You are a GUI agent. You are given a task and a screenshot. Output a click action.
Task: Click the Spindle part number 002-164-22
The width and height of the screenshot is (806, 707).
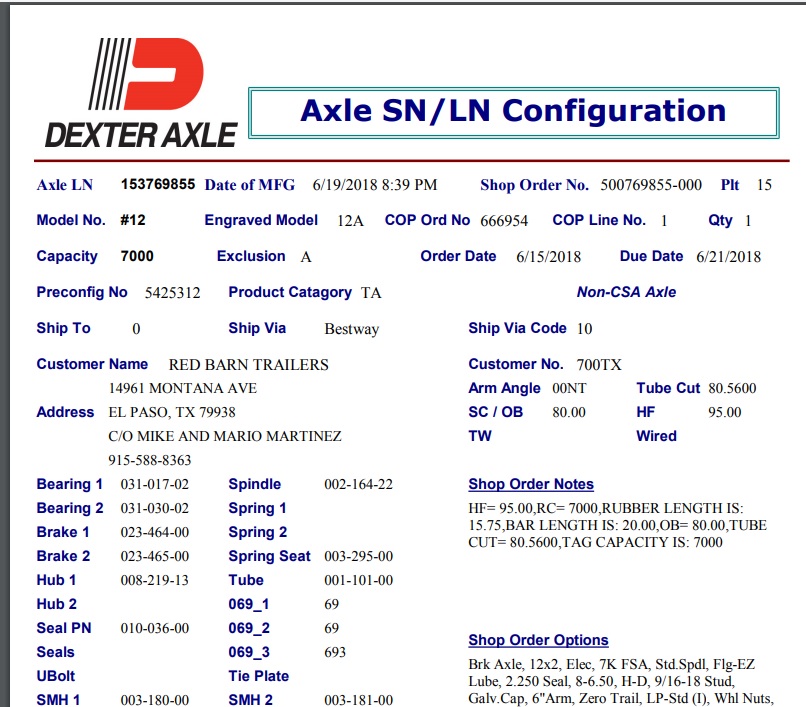pos(358,485)
